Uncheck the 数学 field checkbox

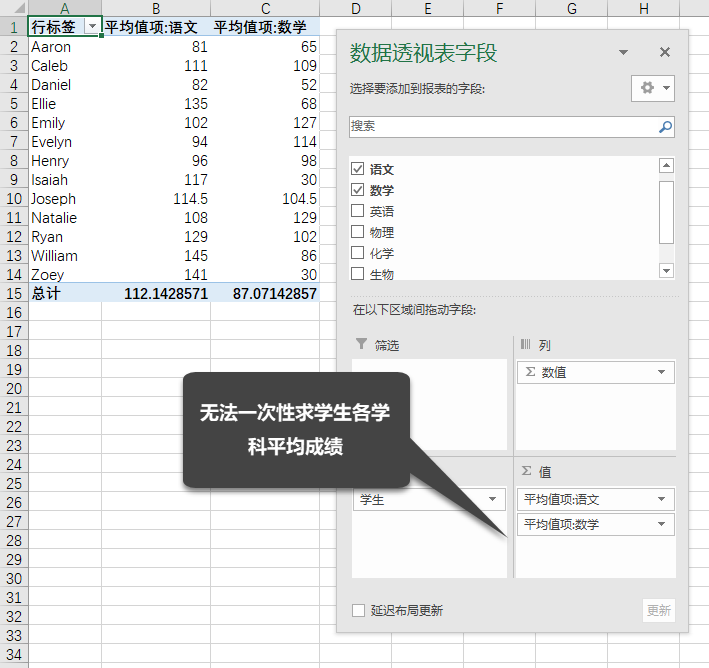(x=358, y=190)
